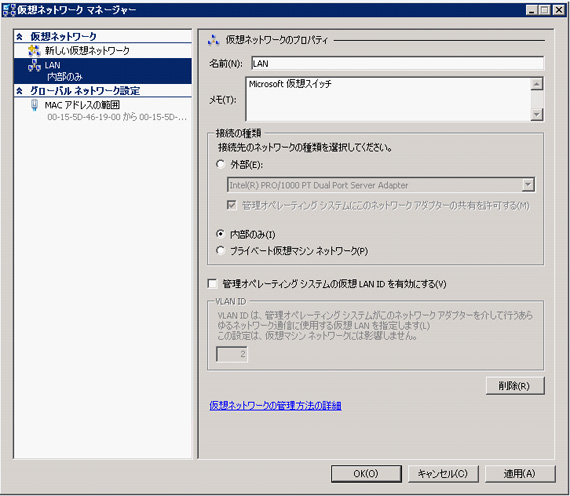Click the 適用(A) button
Screen dimensions: 570x496
click(x=520, y=473)
